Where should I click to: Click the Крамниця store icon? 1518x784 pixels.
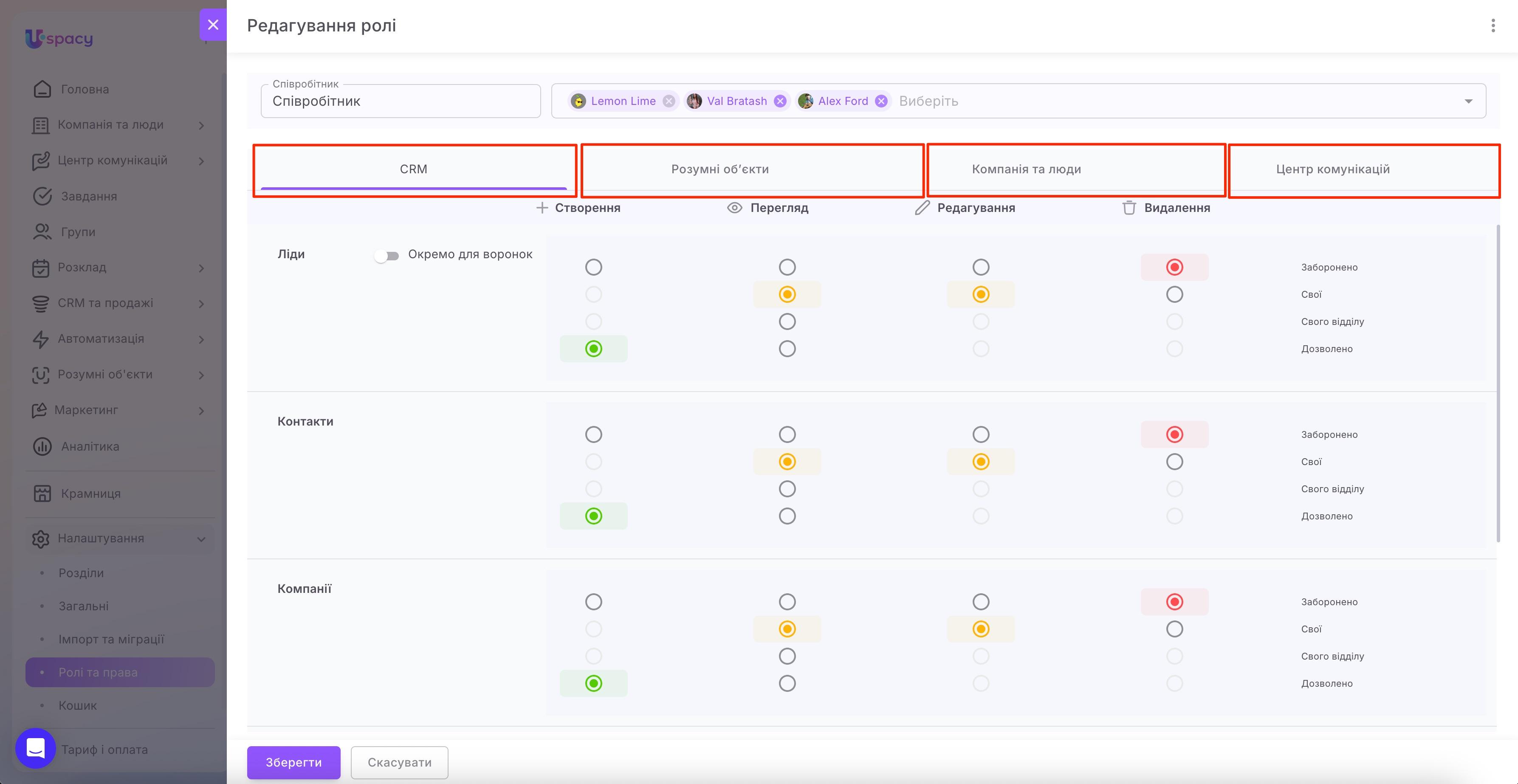pyautogui.click(x=42, y=494)
